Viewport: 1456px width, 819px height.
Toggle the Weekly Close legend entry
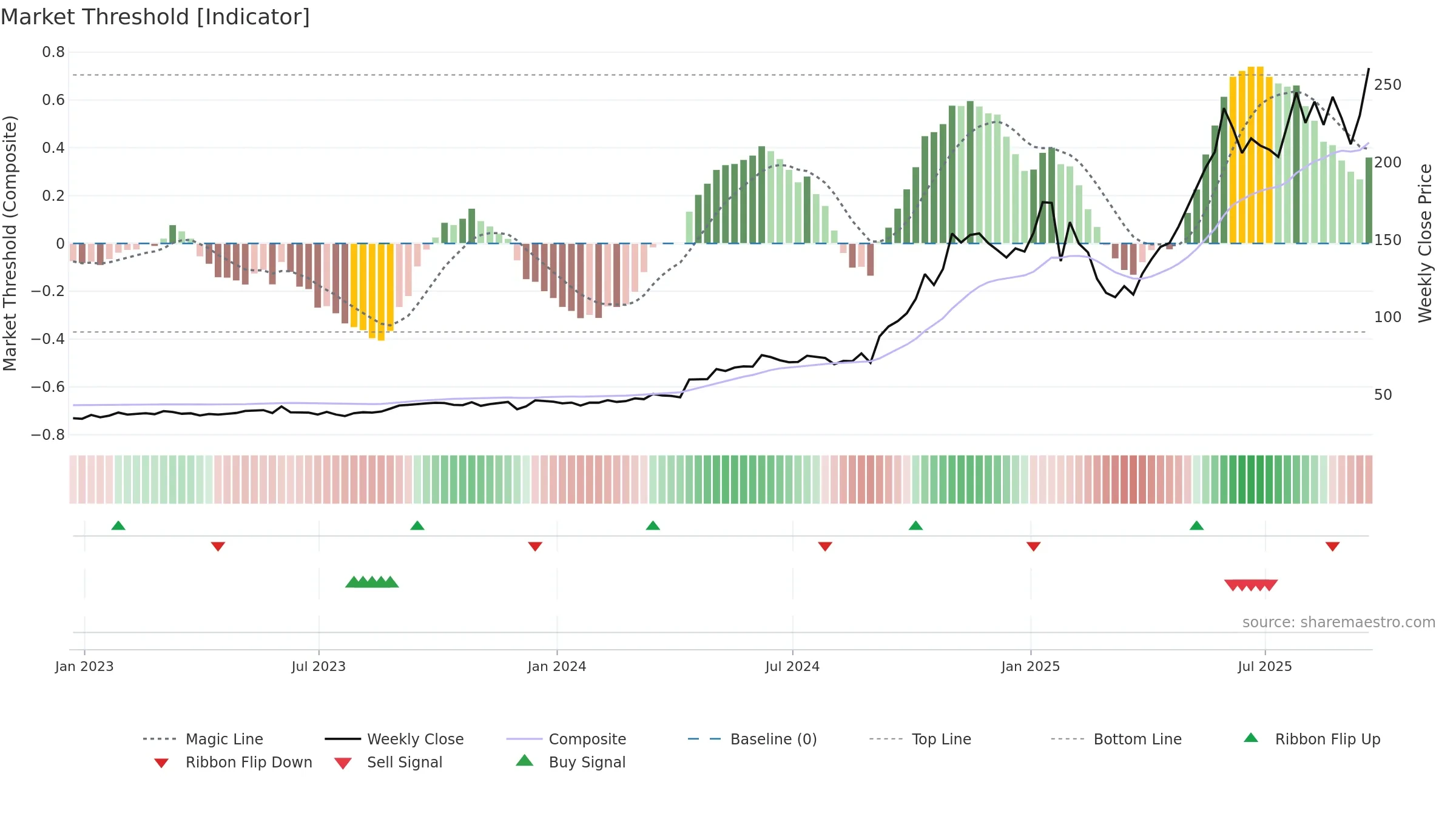394,739
